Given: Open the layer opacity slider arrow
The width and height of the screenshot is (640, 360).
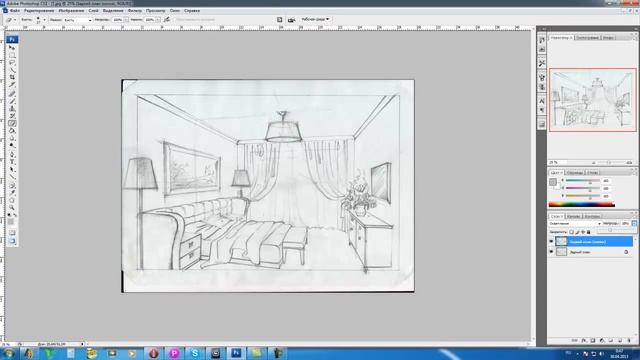Looking at the screenshot, I should point(634,223).
